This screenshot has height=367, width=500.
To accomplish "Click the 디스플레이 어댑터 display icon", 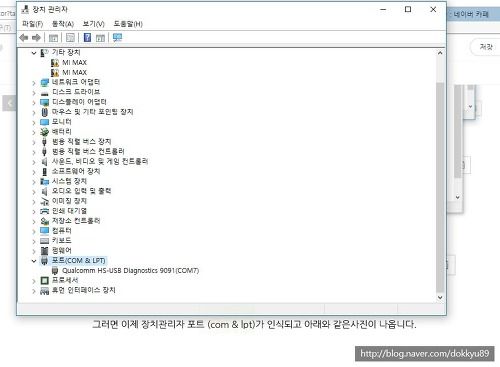I will pos(44,102).
